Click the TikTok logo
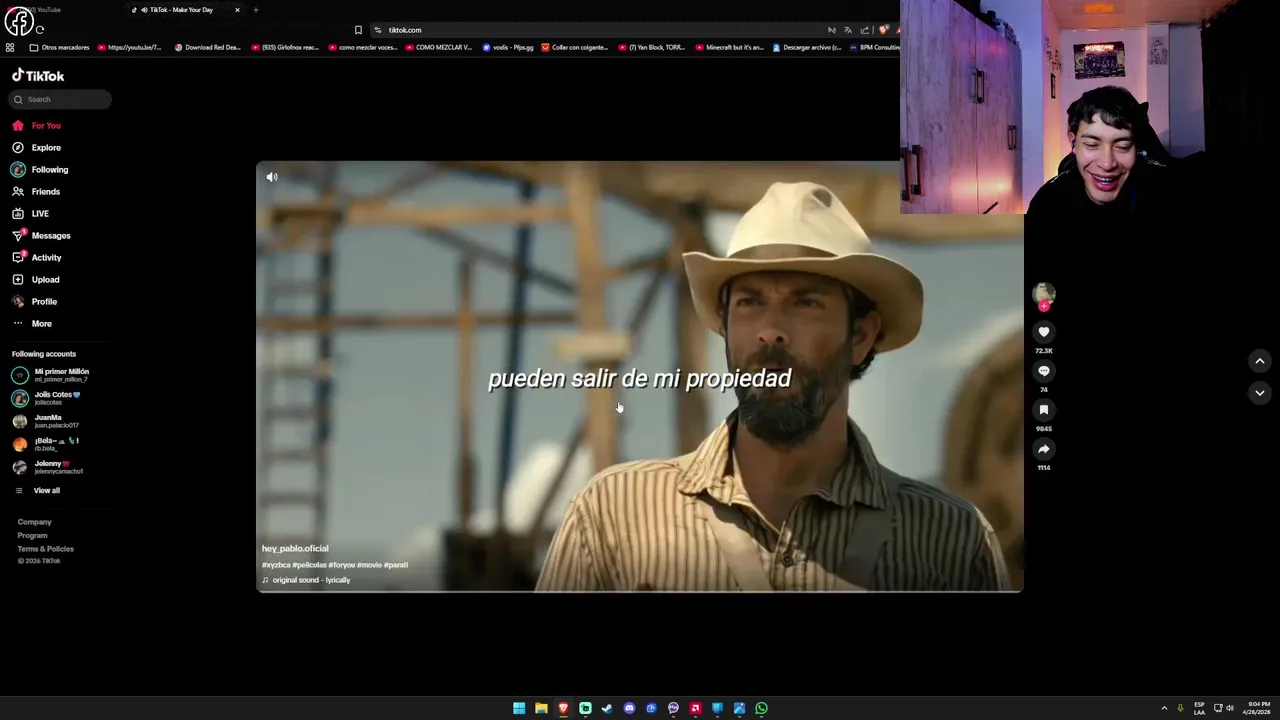Image resolution: width=1280 pixels, height=720 pixels. [x=38, y=76]
